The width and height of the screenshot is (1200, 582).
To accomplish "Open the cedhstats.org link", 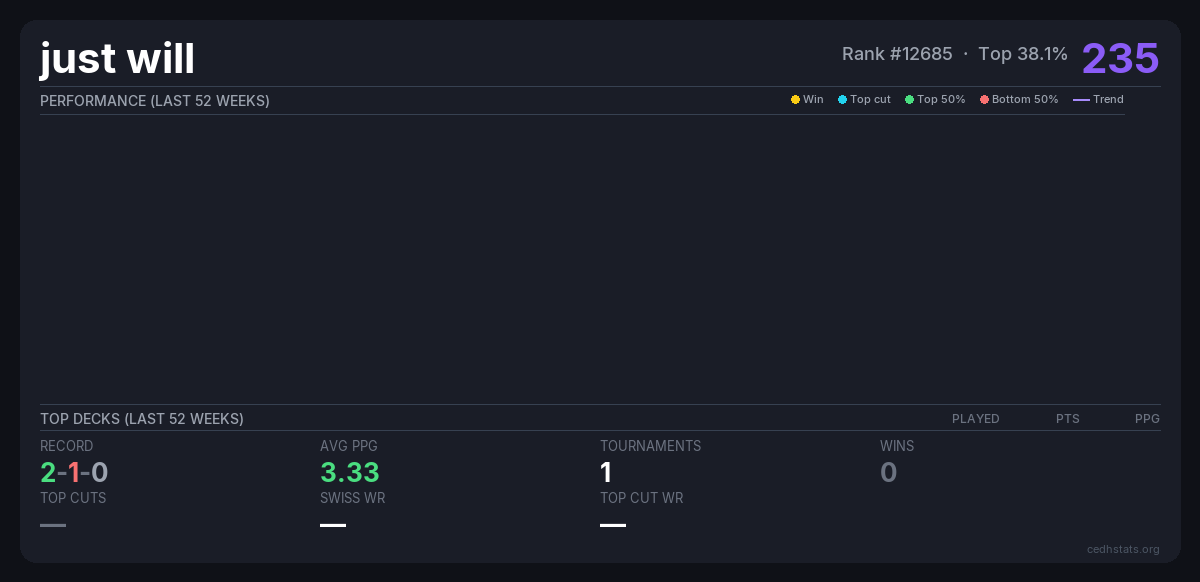I will click(1123, 549).
